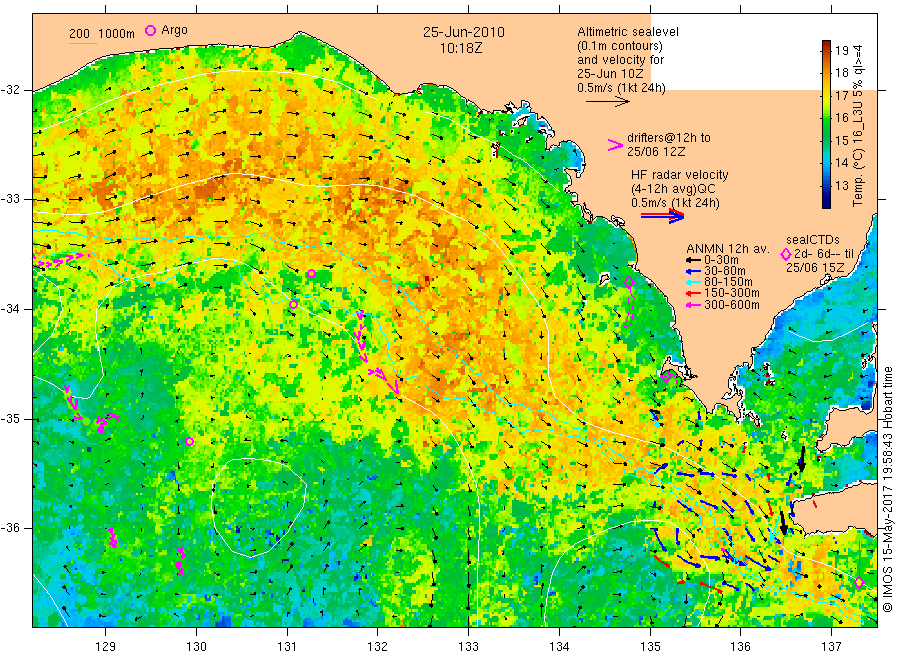Click the 'Altimetric sealevel' text

tap(627, 32)
